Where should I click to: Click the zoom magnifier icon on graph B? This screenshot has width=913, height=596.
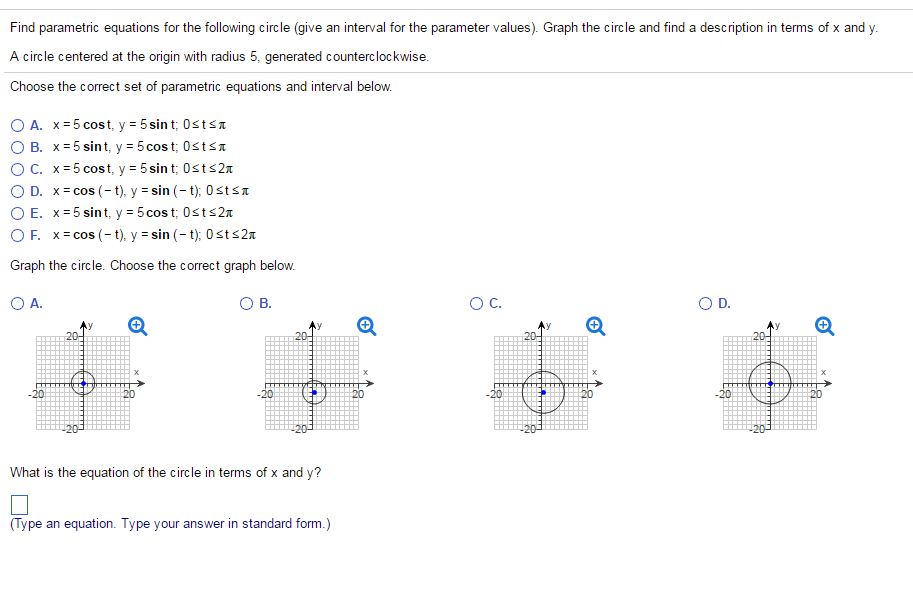tap(364, 324)
